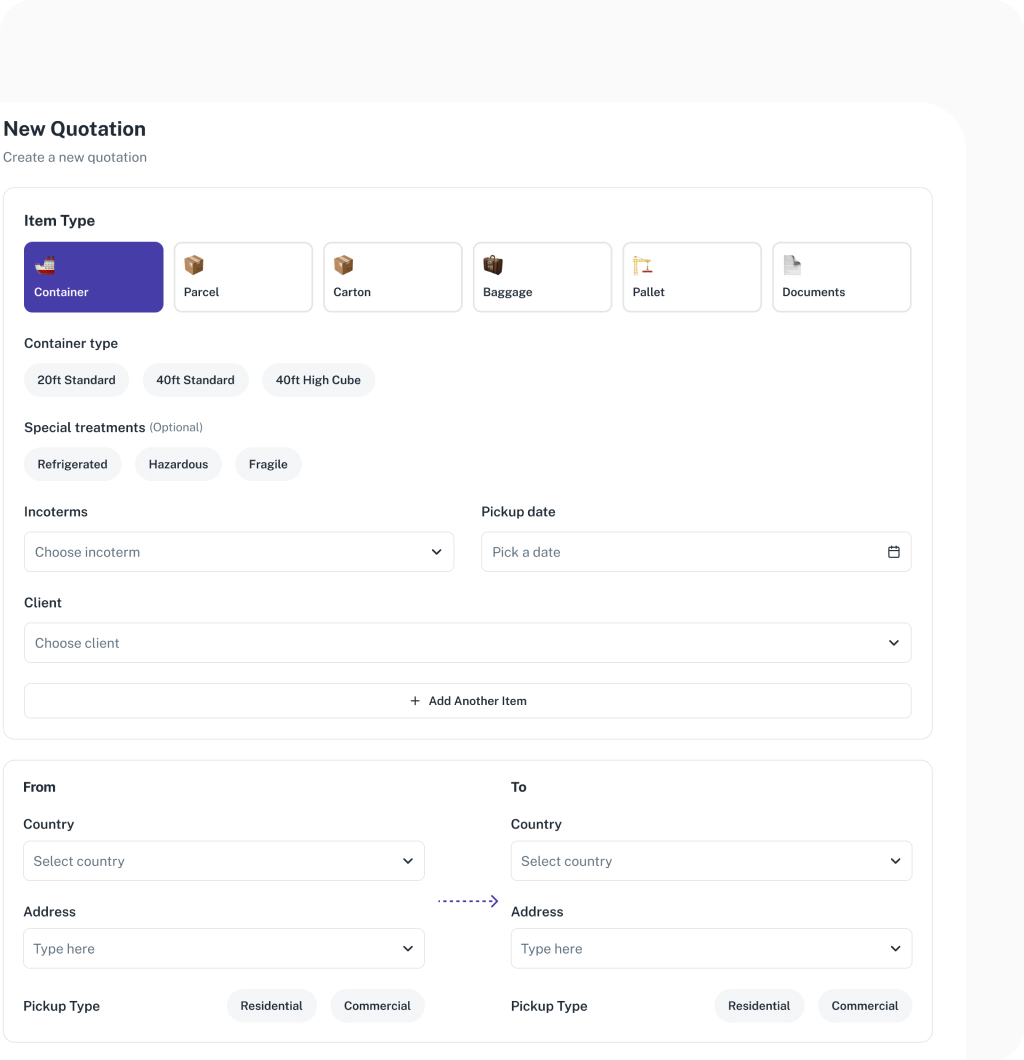Select the Container item type ship icon
Image resolution: width=1024 pixels, height=1060 pixels.
click(x=44, y=264)
